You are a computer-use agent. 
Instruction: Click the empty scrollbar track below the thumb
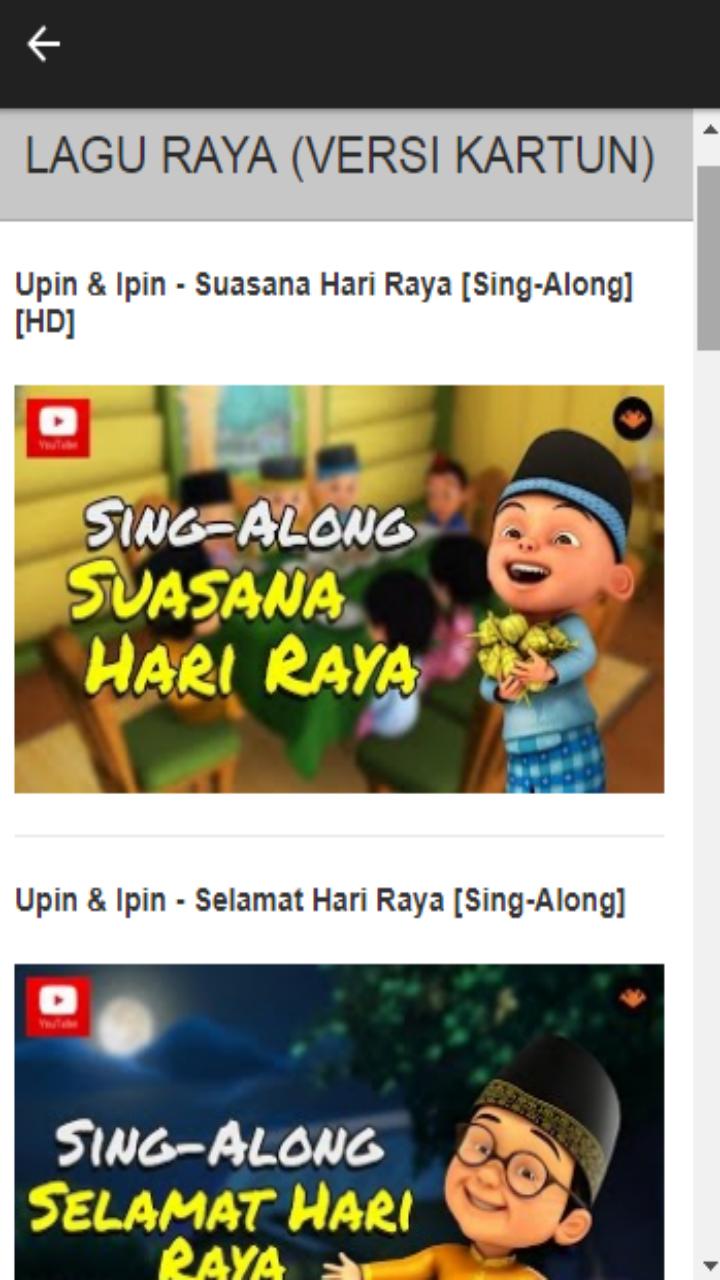point(709,800)
